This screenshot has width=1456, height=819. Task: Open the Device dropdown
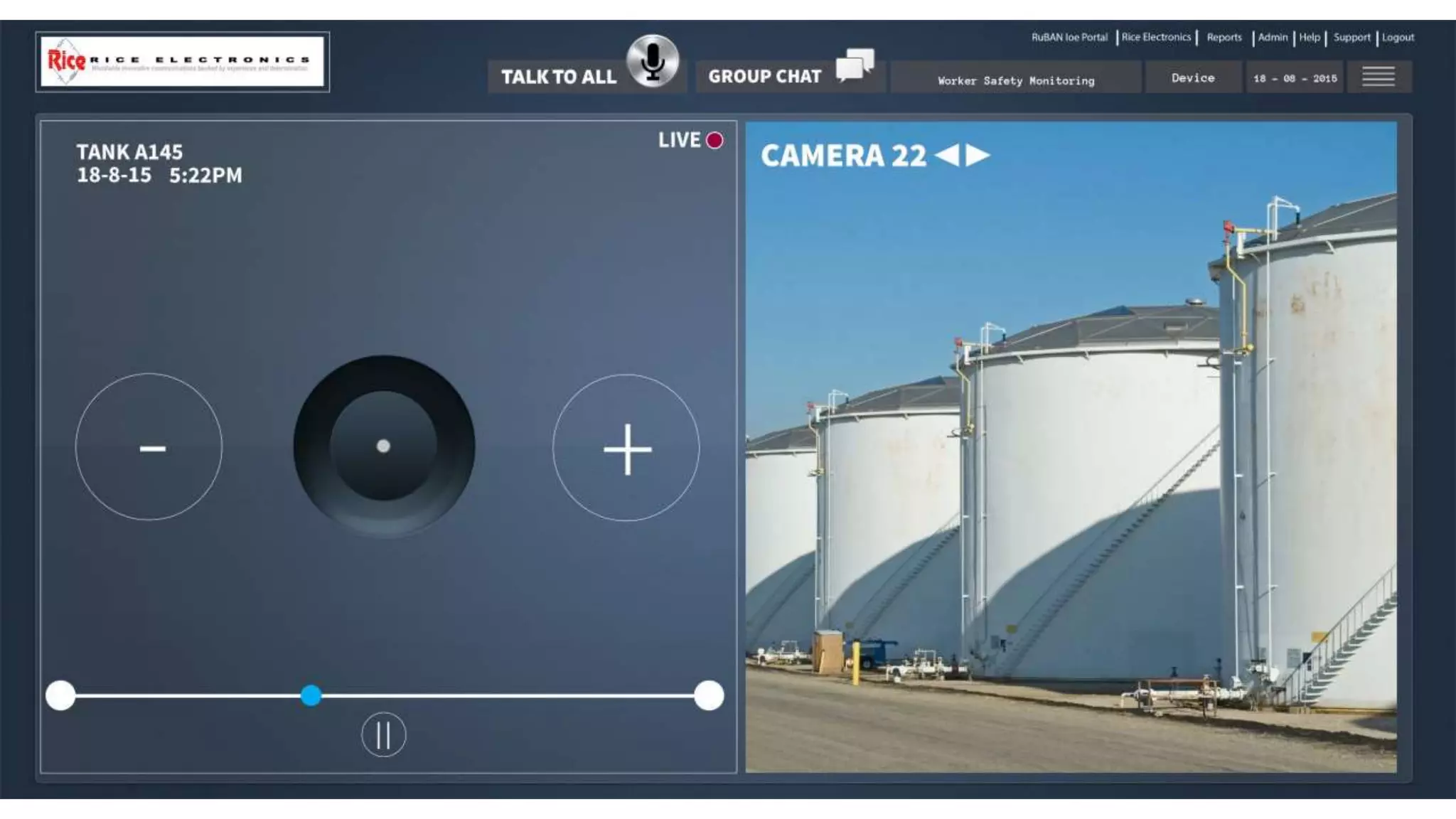click(x=1192, y=77)
